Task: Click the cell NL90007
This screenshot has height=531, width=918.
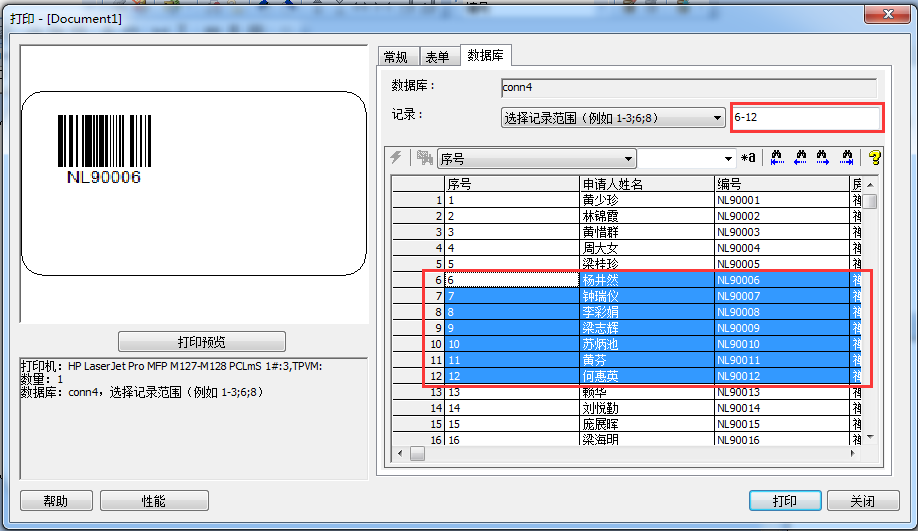Action: pyautogui.click(x=782, y=296)
